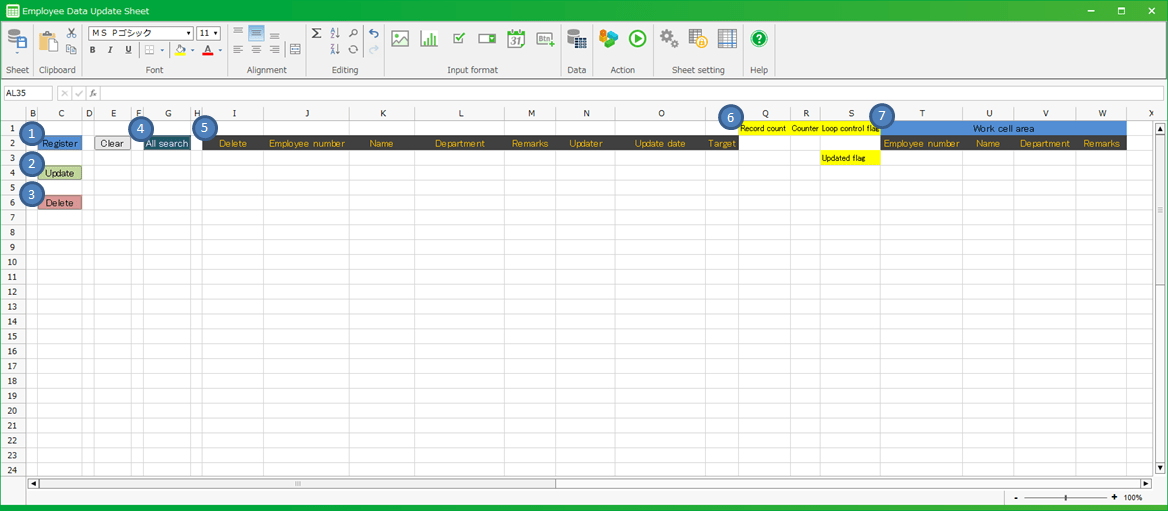1168x511 pixels.
Task: Open Sheet setting gears icon
Action: (669, 39)
